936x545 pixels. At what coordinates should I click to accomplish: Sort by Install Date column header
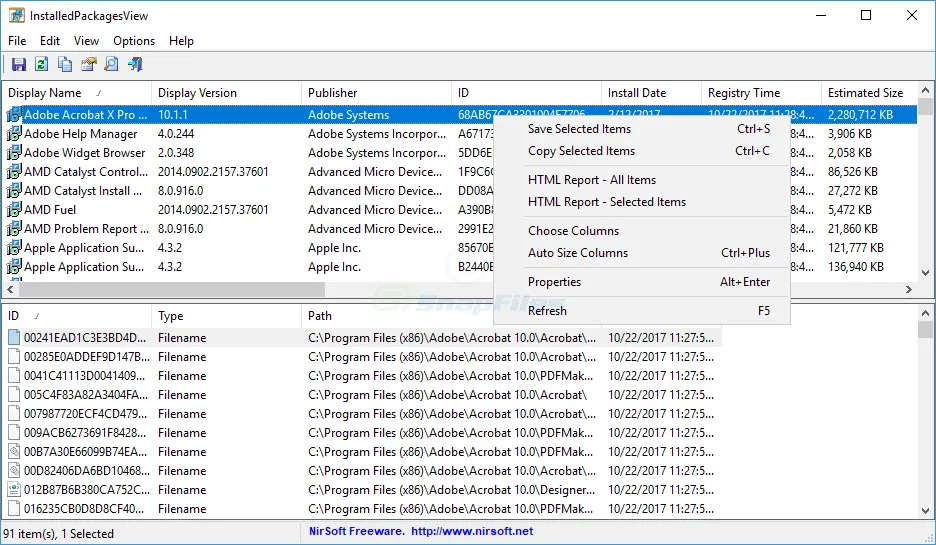pos(651,93)
